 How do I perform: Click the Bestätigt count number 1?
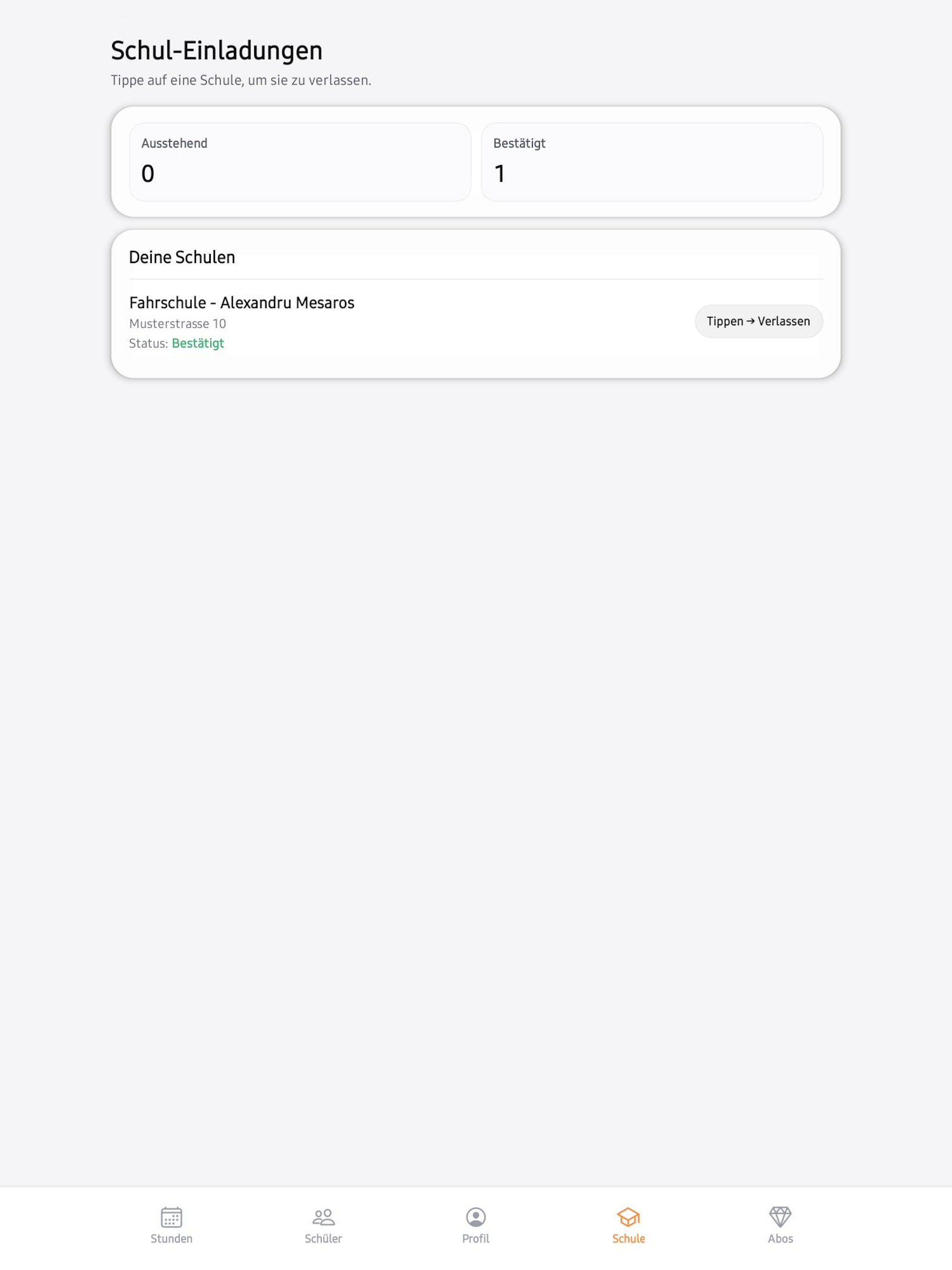click(499, 174)
